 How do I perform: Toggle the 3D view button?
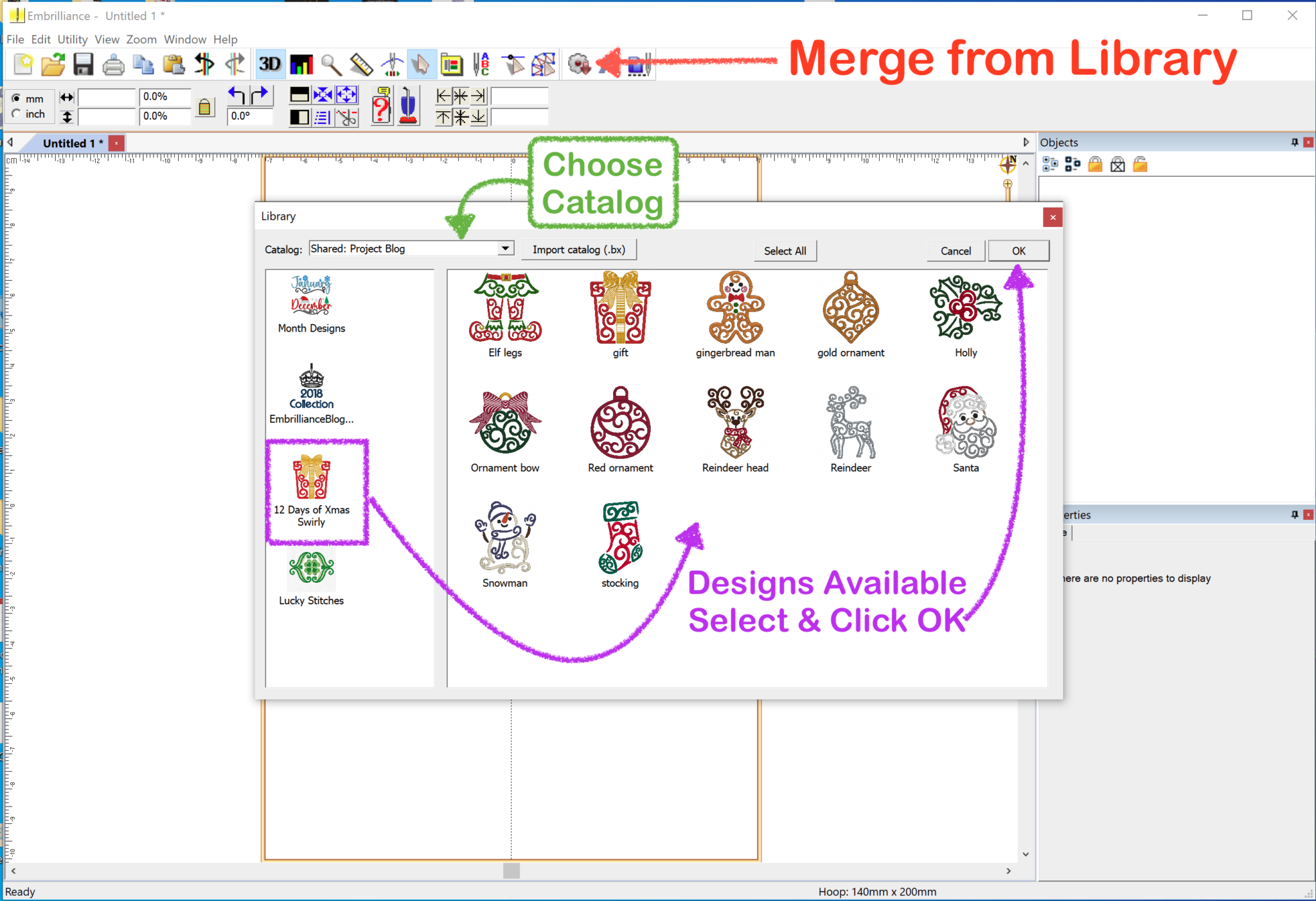pos(270,64)
